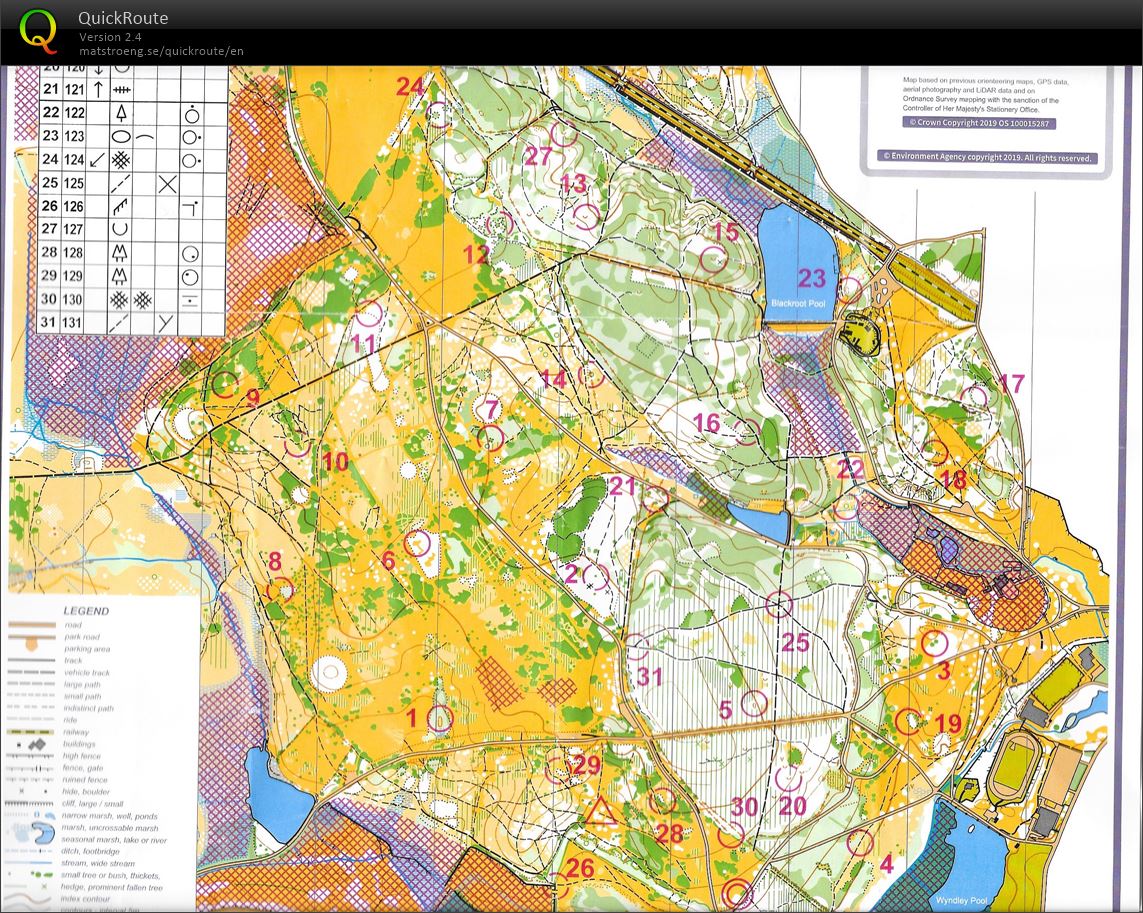Click the 'vehicle track' legend entry
Screen dimensions: 1143x913
[87, 672]
